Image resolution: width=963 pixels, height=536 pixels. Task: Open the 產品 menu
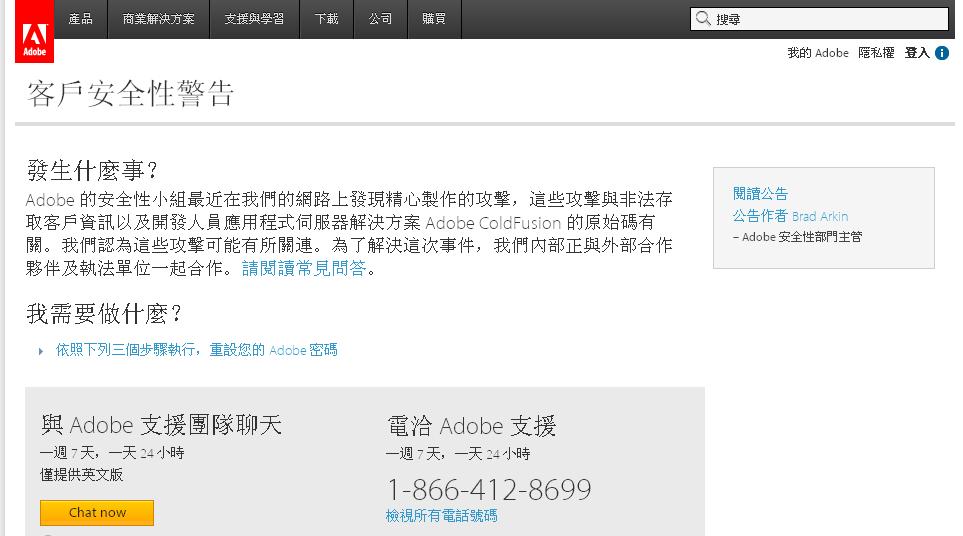click(80, 19)
